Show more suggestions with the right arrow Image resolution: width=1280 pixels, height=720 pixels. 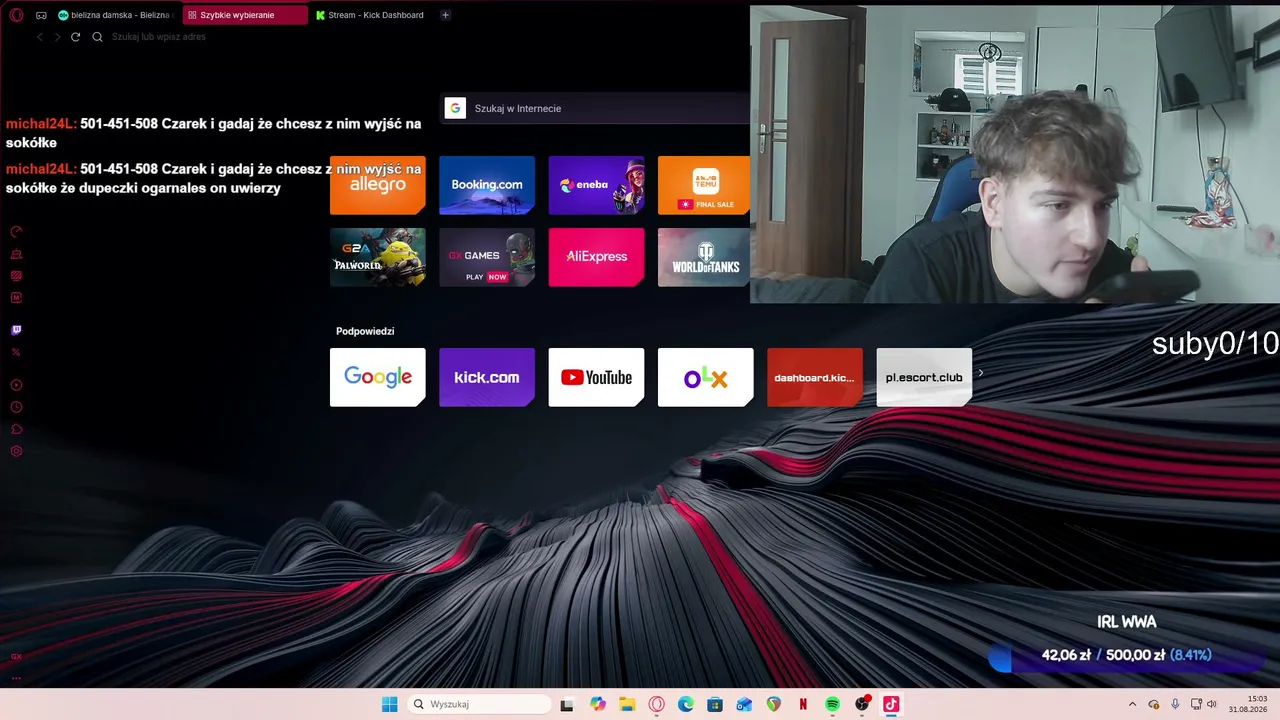(980, 374)
